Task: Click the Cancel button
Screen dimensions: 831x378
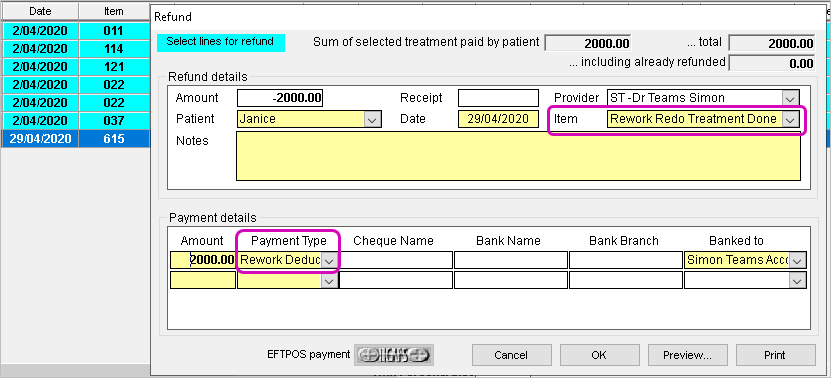Action: (x=511, y=355)
